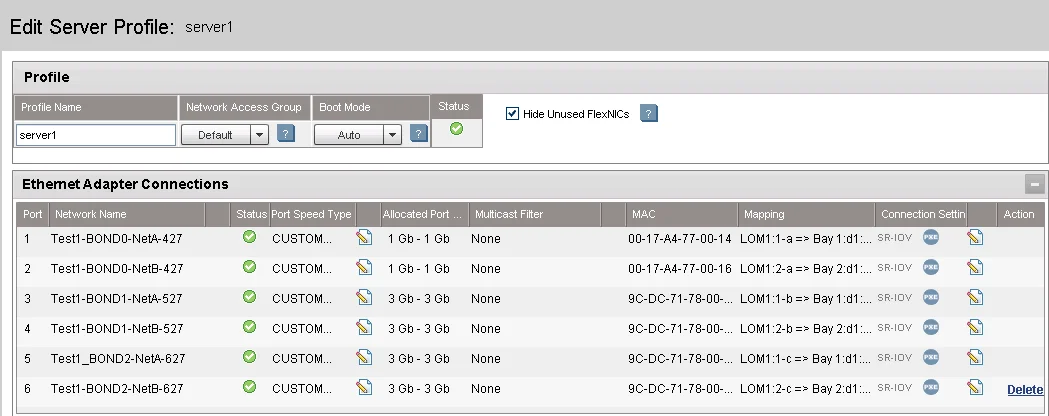Uncheck Hide Unused FlexNICs checkbox
This screenshot has width=1049, height=416.
pyautogui.click(x=513, y=113)
